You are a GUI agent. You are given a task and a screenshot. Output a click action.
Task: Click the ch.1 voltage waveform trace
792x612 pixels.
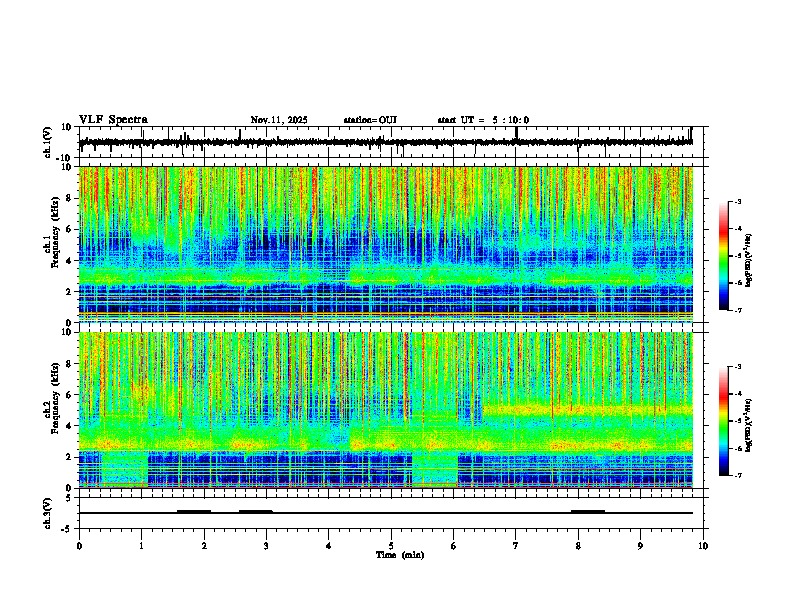click(x=386, y=142)
